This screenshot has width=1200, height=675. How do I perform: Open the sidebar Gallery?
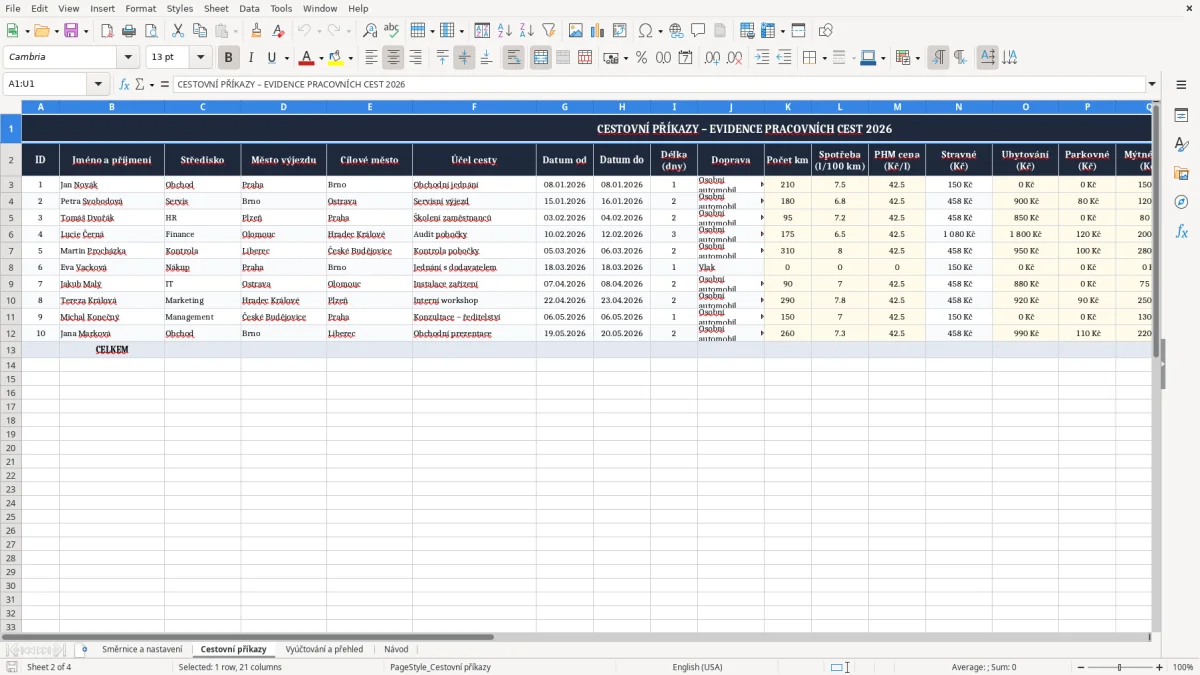[1181, 174]
